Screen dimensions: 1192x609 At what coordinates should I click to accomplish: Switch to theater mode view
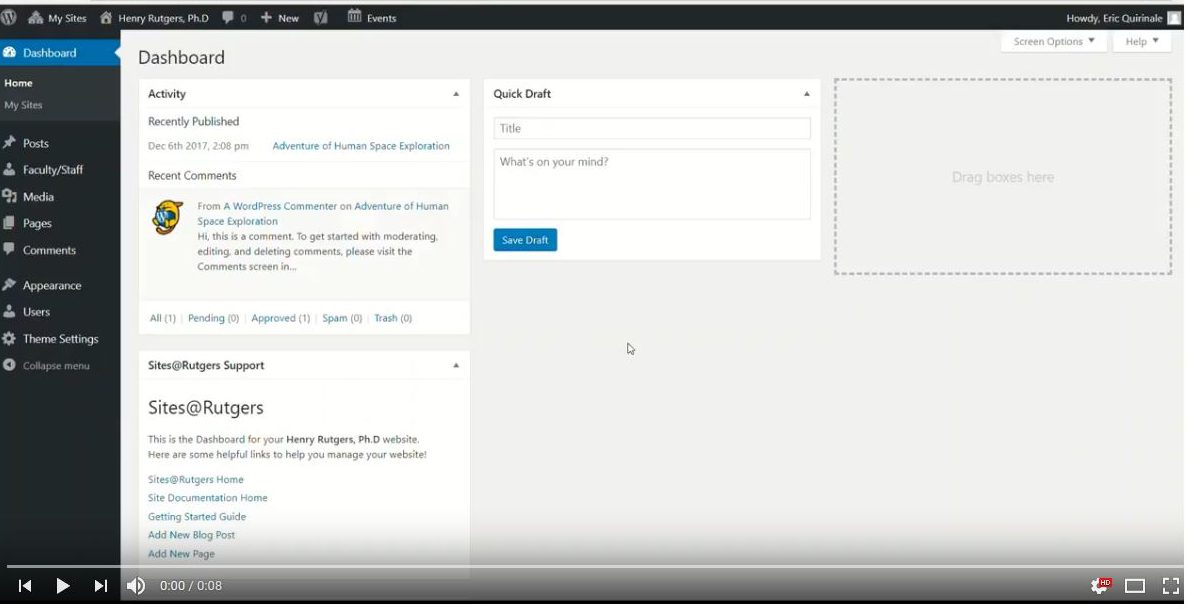[1135, 586]
